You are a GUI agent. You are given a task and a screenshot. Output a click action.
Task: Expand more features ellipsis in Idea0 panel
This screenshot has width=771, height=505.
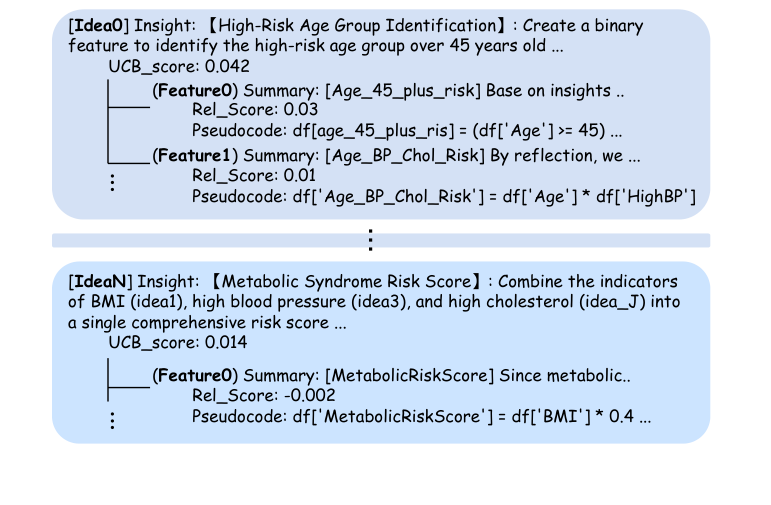[113, 183]
